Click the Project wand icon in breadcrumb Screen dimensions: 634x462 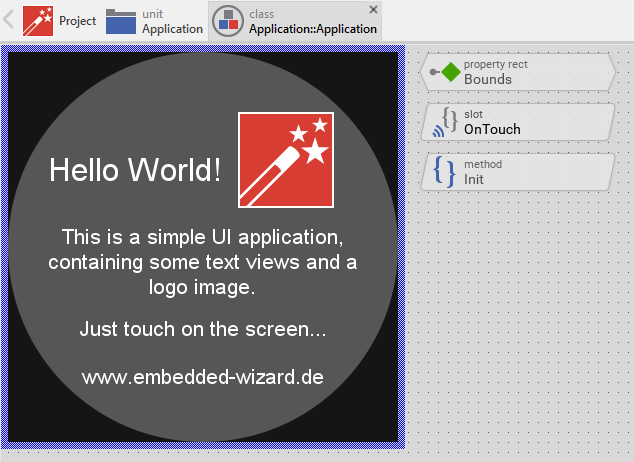pyautogui.click(x=38, y=21)
